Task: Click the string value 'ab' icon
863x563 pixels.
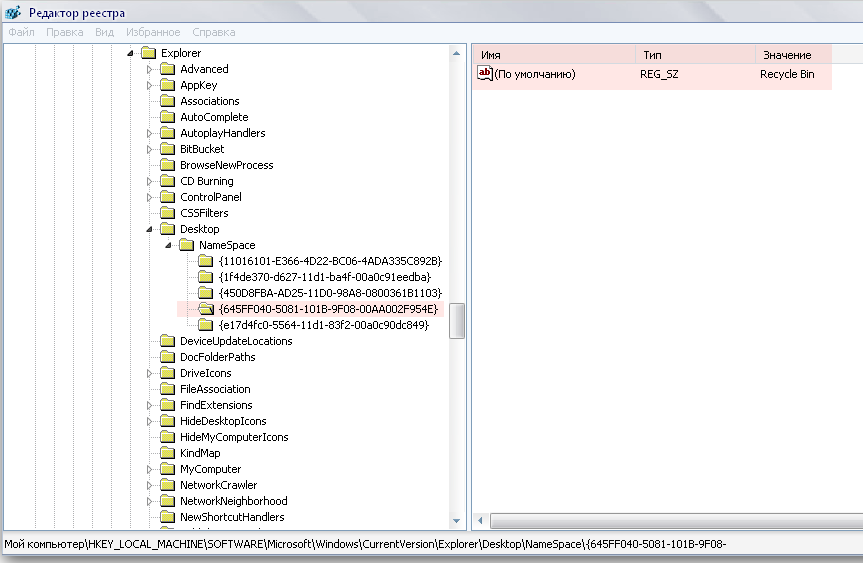Action: (x=484, y=73)
